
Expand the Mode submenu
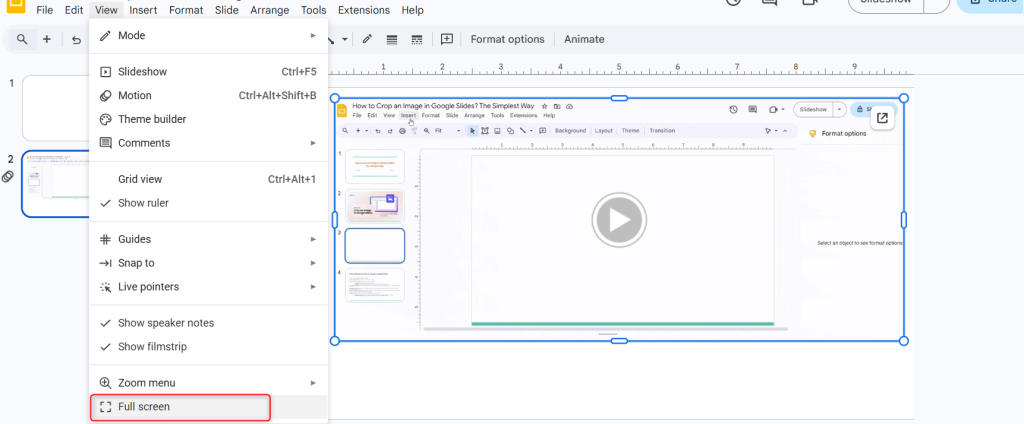pos(208,35)
